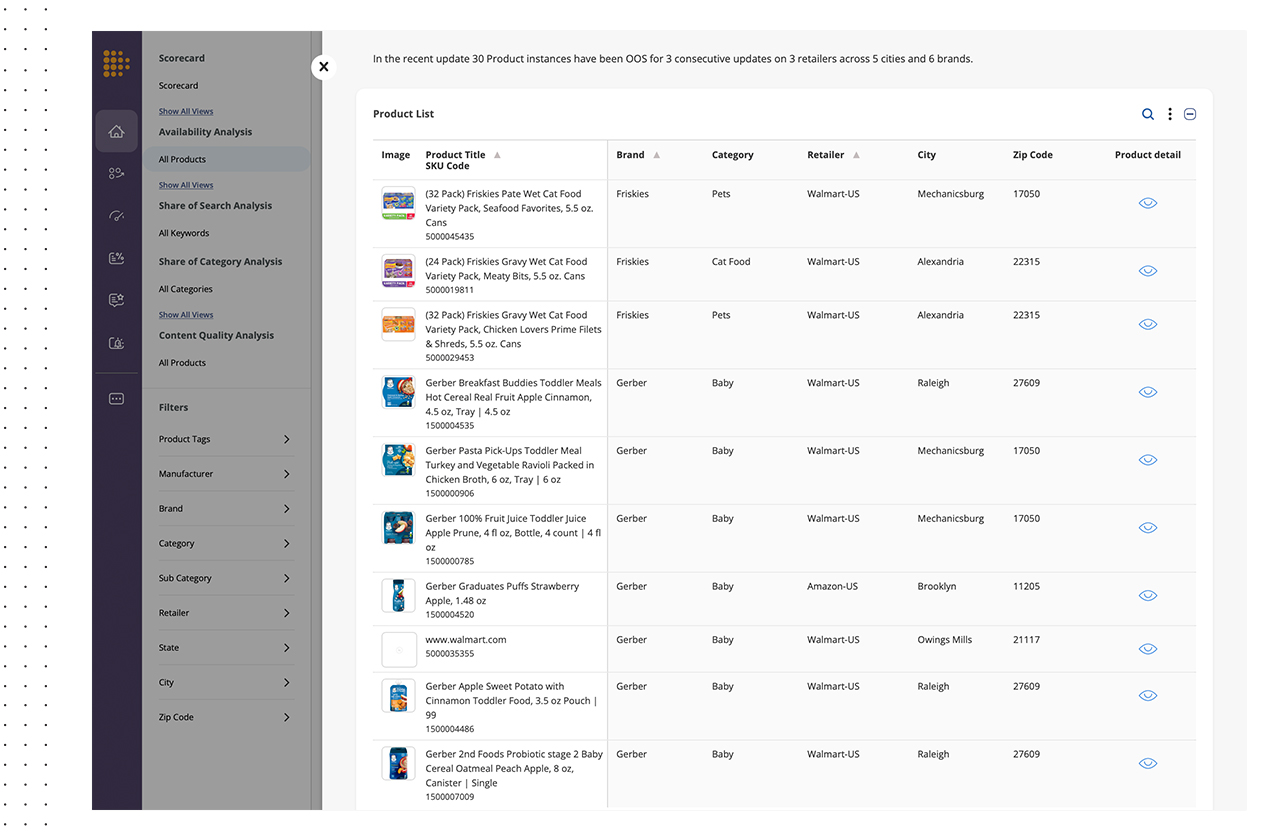Image resolution: width=1280 pixels, height=836 pixels.
Task: View detail for Friskies Chicken Lovers Prime Filets
Action: [x=1148, y=324]
